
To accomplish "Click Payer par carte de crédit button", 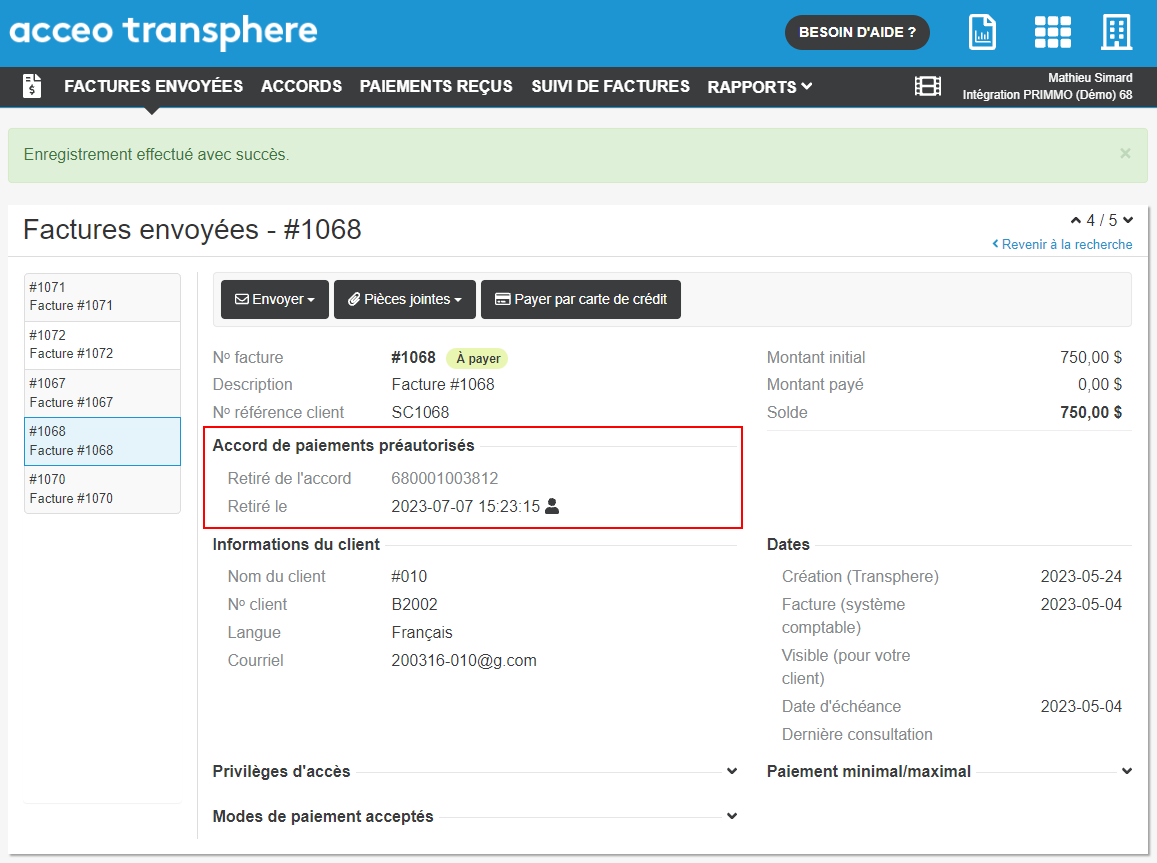I will tap(581, 300).
